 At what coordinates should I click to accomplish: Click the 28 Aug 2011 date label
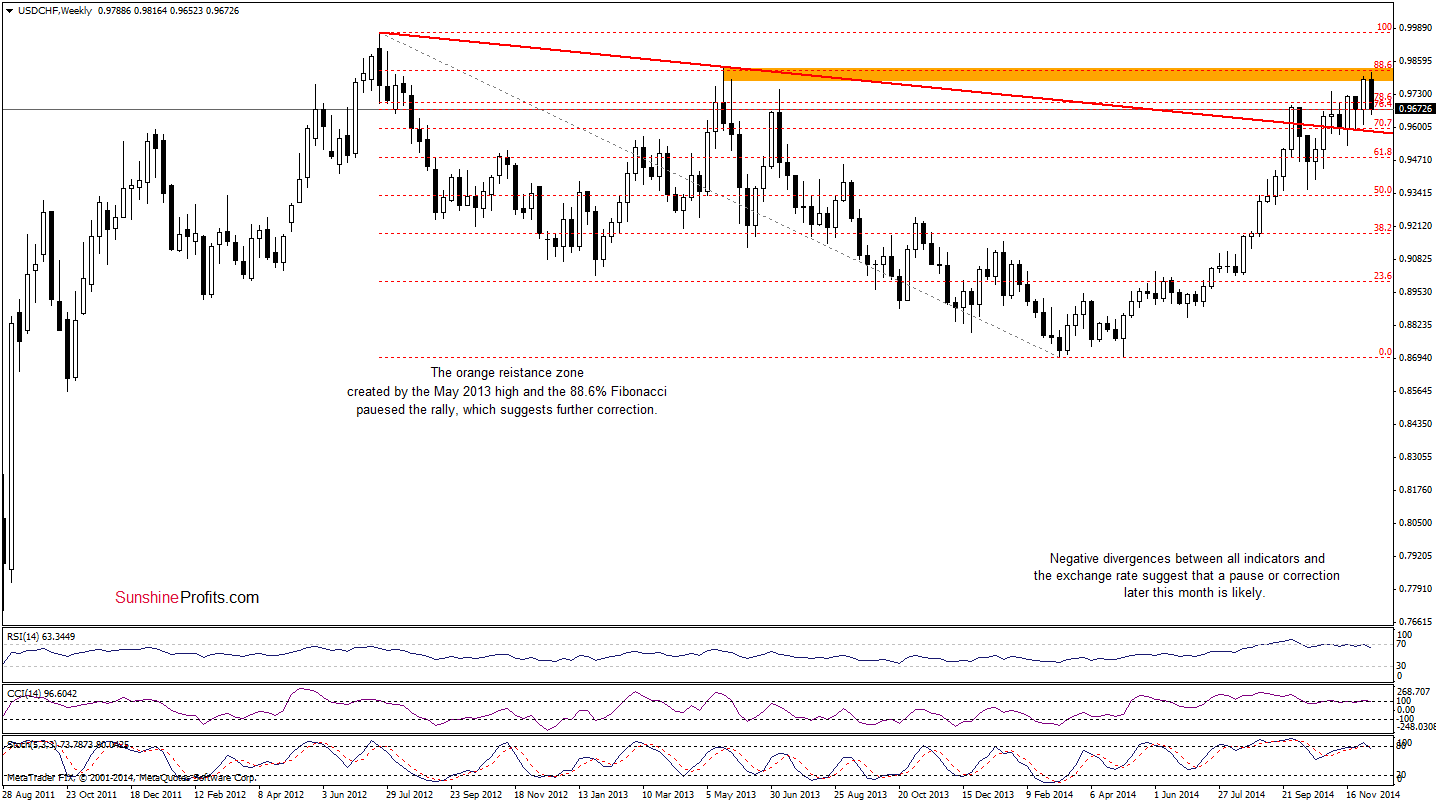[x=28, y=794]
